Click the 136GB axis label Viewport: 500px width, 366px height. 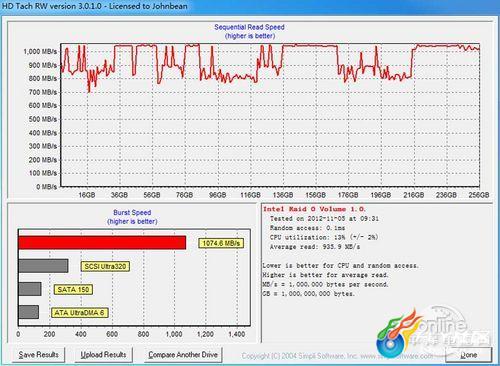[283, 195]
